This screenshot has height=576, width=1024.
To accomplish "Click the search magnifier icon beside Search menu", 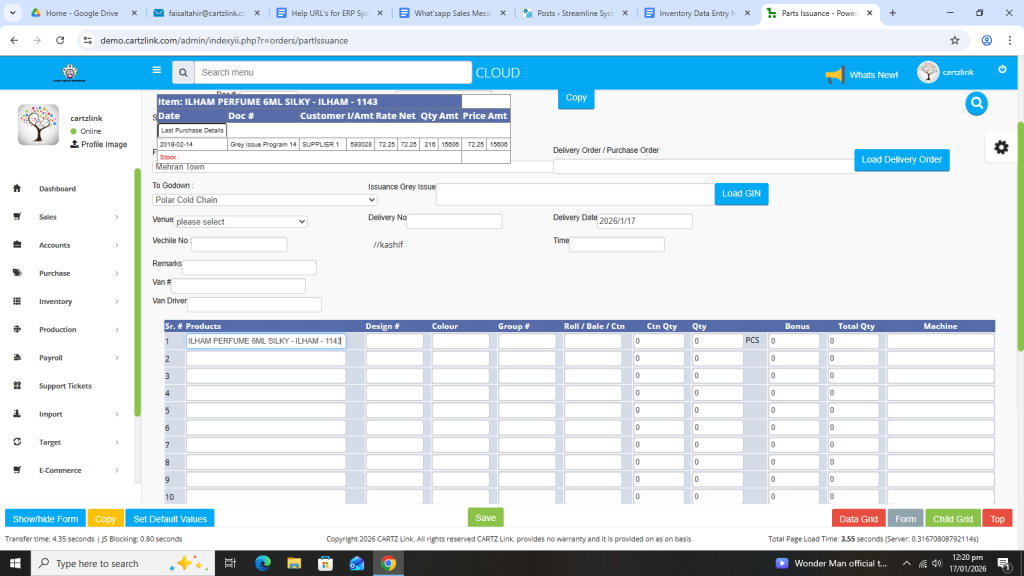I will pos(182,73).
